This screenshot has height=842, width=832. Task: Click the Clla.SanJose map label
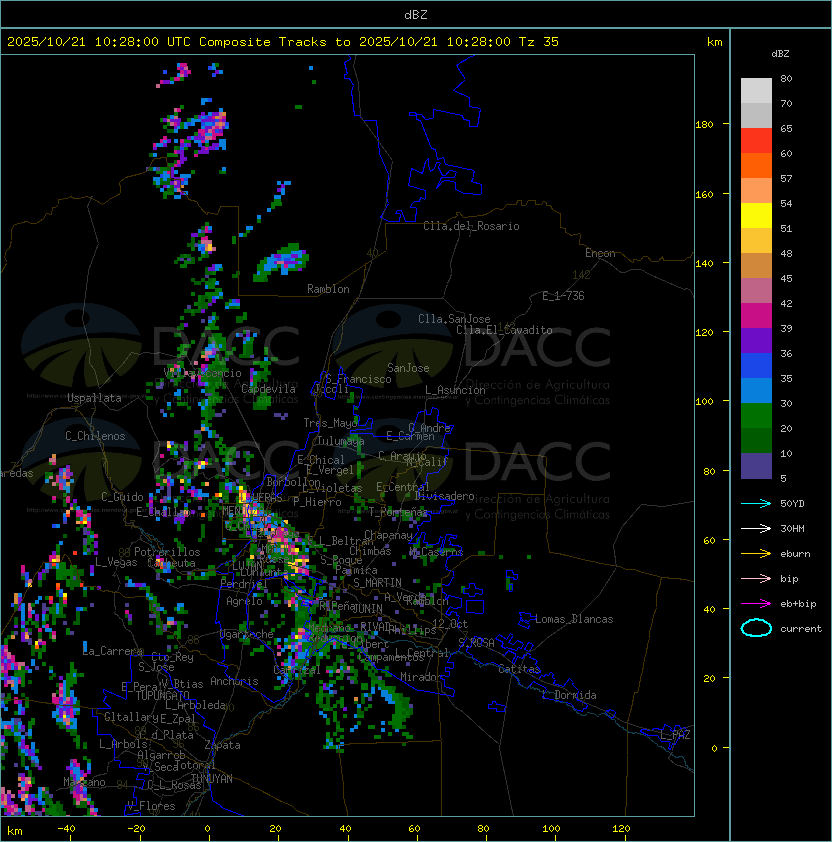point(454,319)
